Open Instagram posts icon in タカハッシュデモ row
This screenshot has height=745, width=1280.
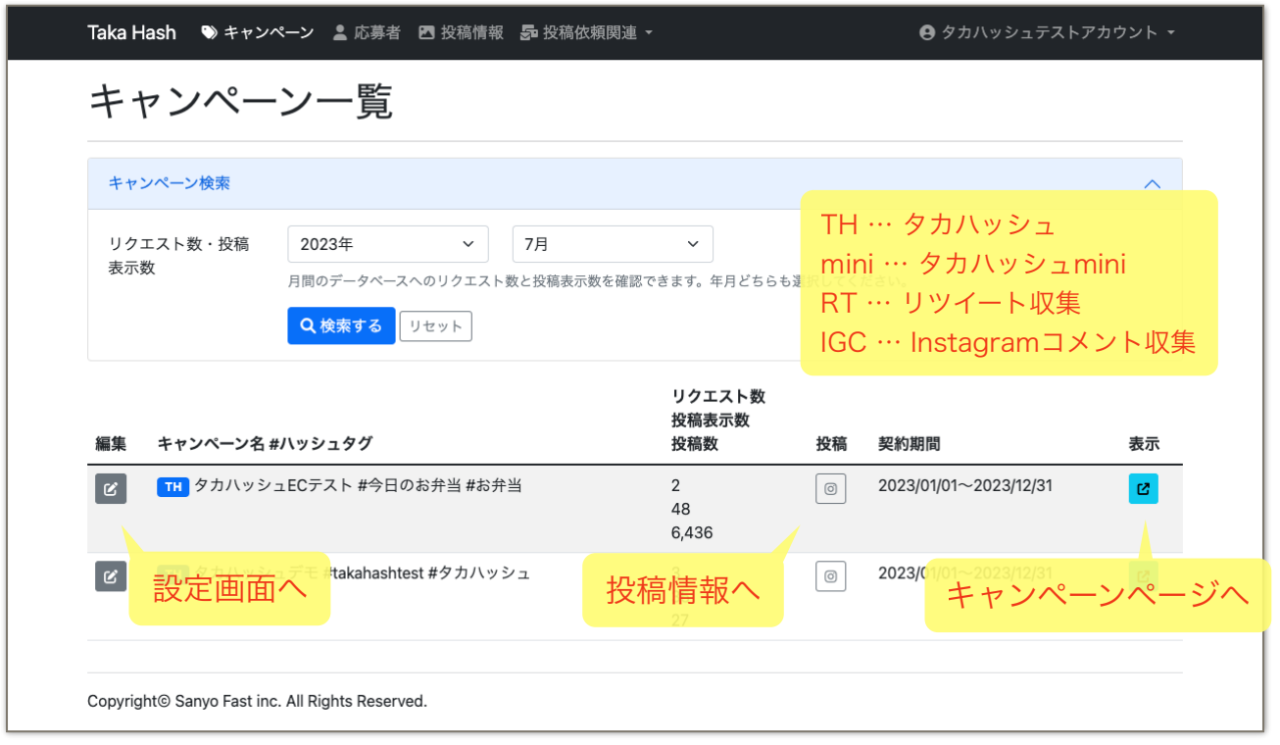point(830,576)
